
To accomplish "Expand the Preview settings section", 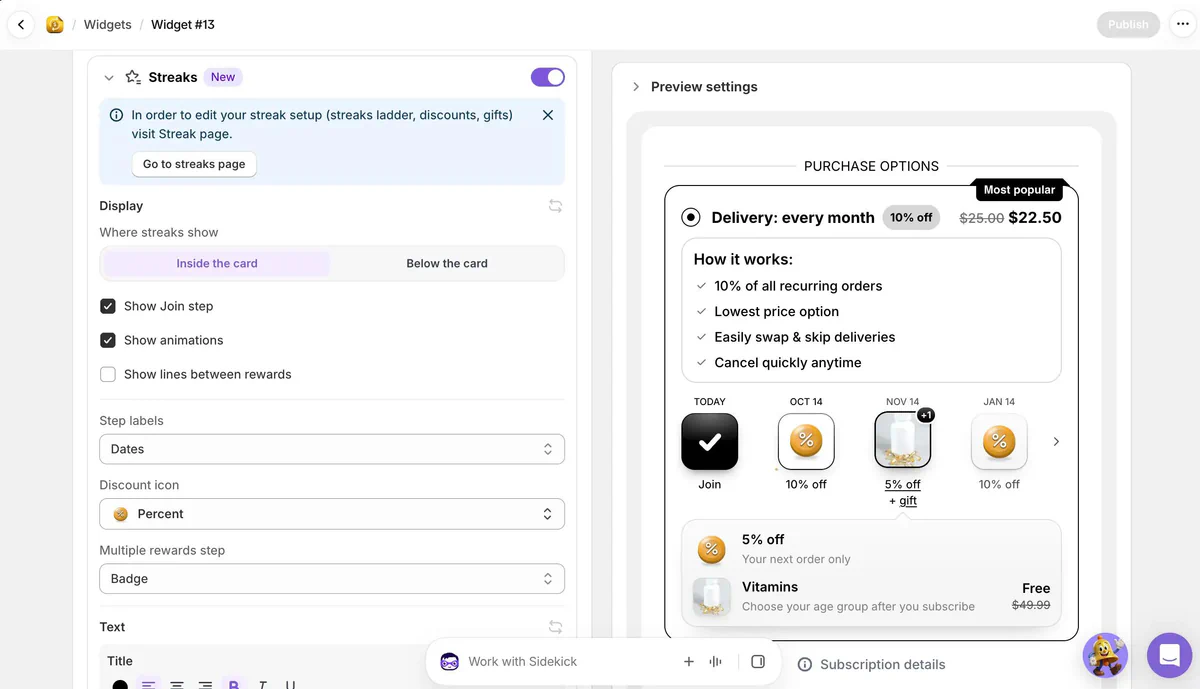I will pos(636,87).
